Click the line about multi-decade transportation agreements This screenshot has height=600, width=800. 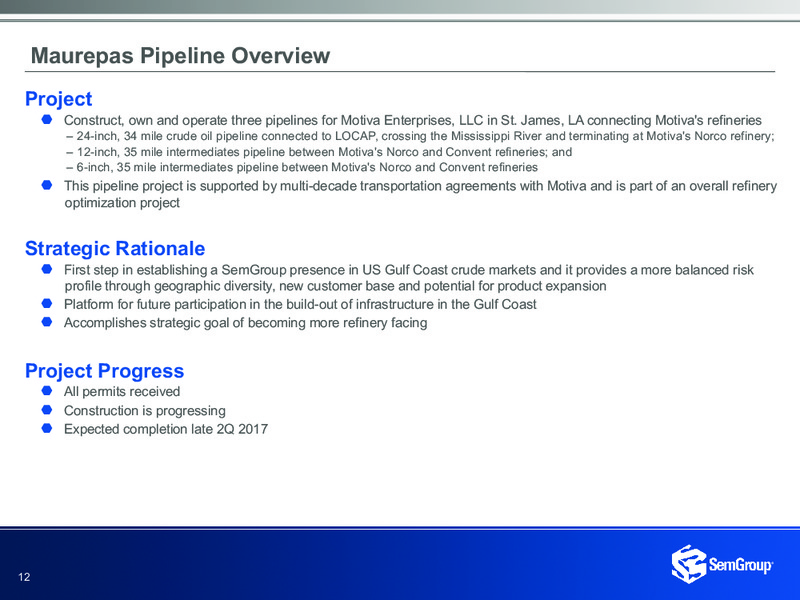pyautogui.click(x=420, y=186)
